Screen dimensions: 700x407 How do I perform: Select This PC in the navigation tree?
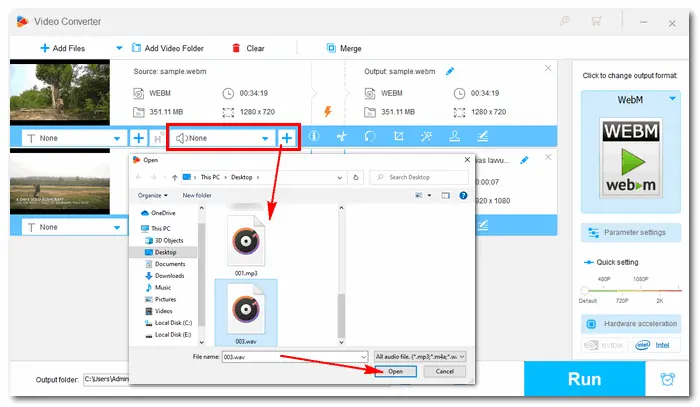[x=156, y=228]
